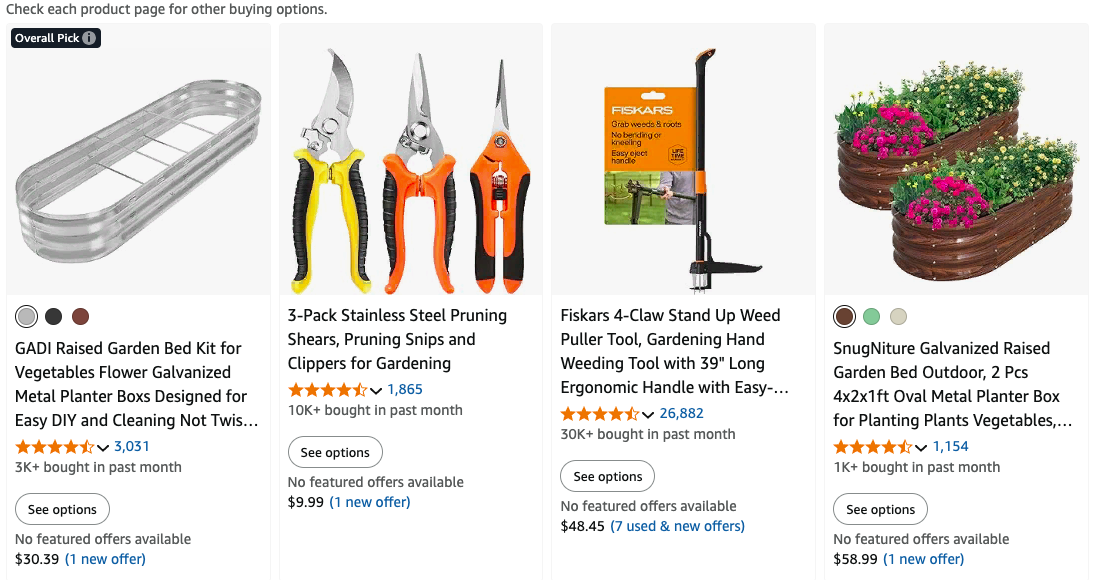This screenshot has width=1100, height=580.
Task: Expand the GADI garden bed rating dropdown
Action: click(103, 447)
